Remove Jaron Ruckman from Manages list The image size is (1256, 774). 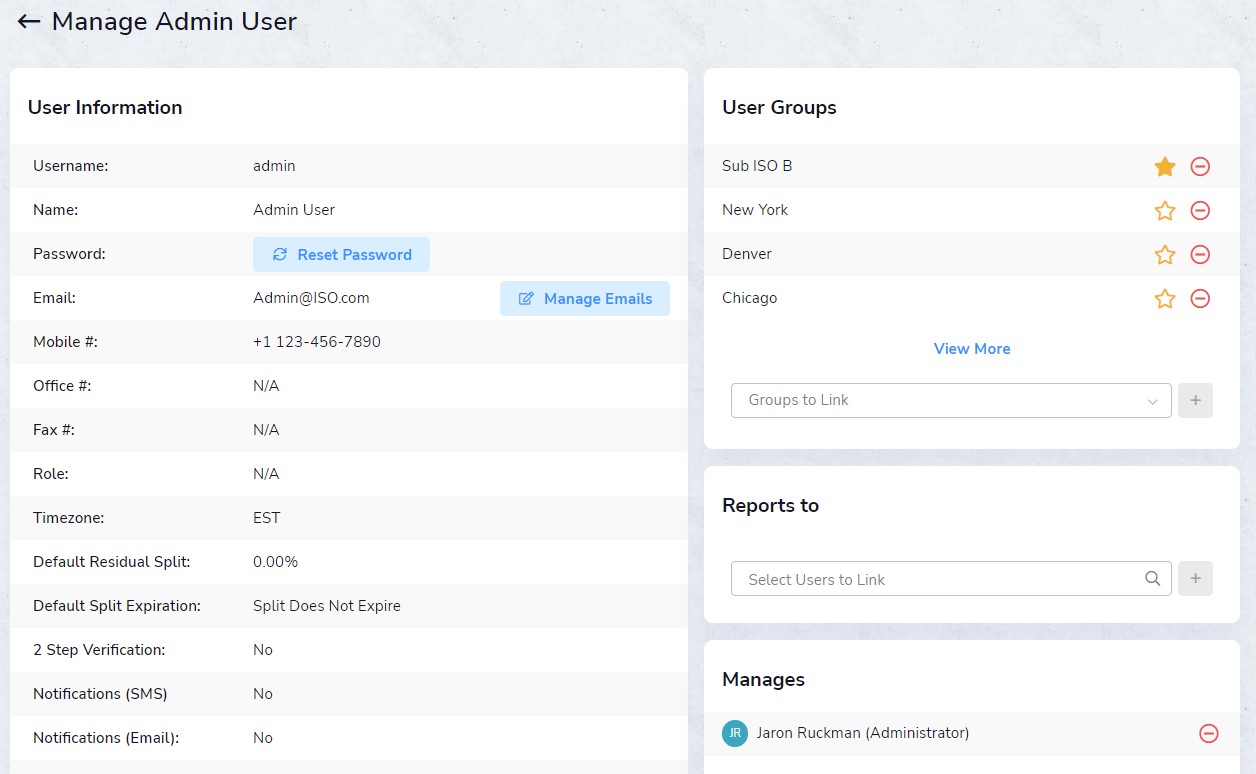coord(1208,734)
